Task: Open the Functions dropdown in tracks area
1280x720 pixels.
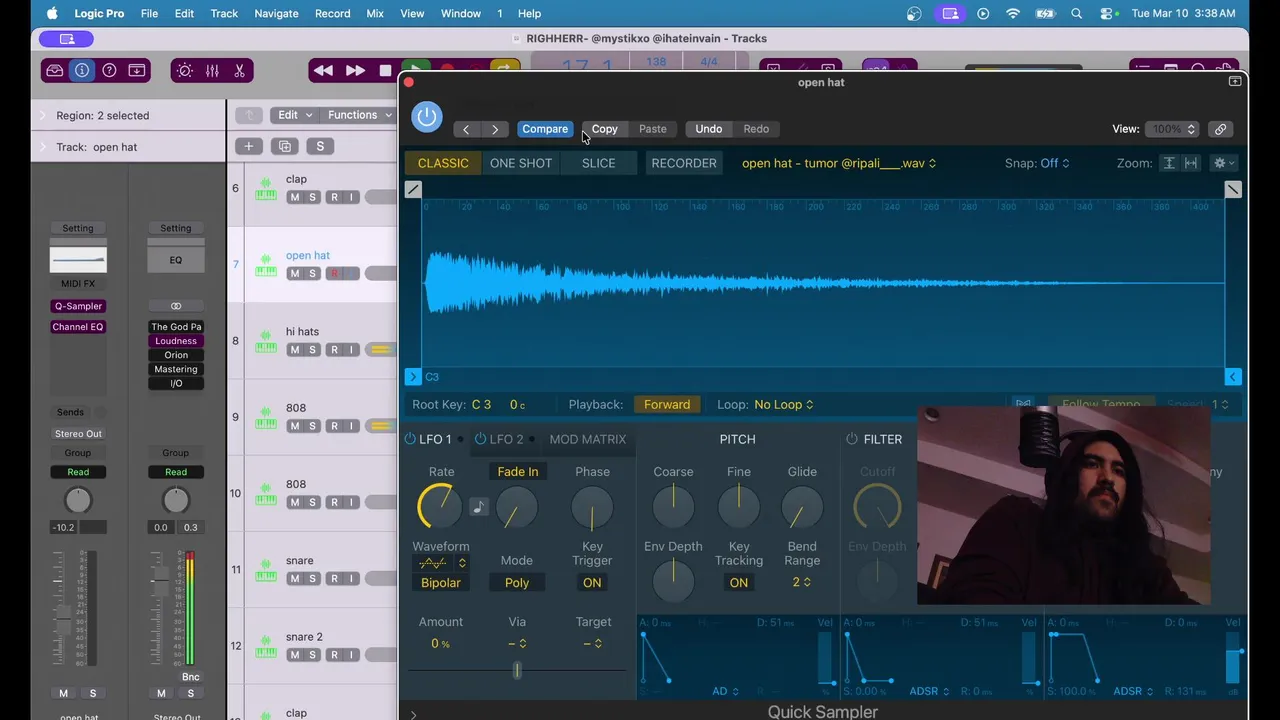Action: point(359,115)
